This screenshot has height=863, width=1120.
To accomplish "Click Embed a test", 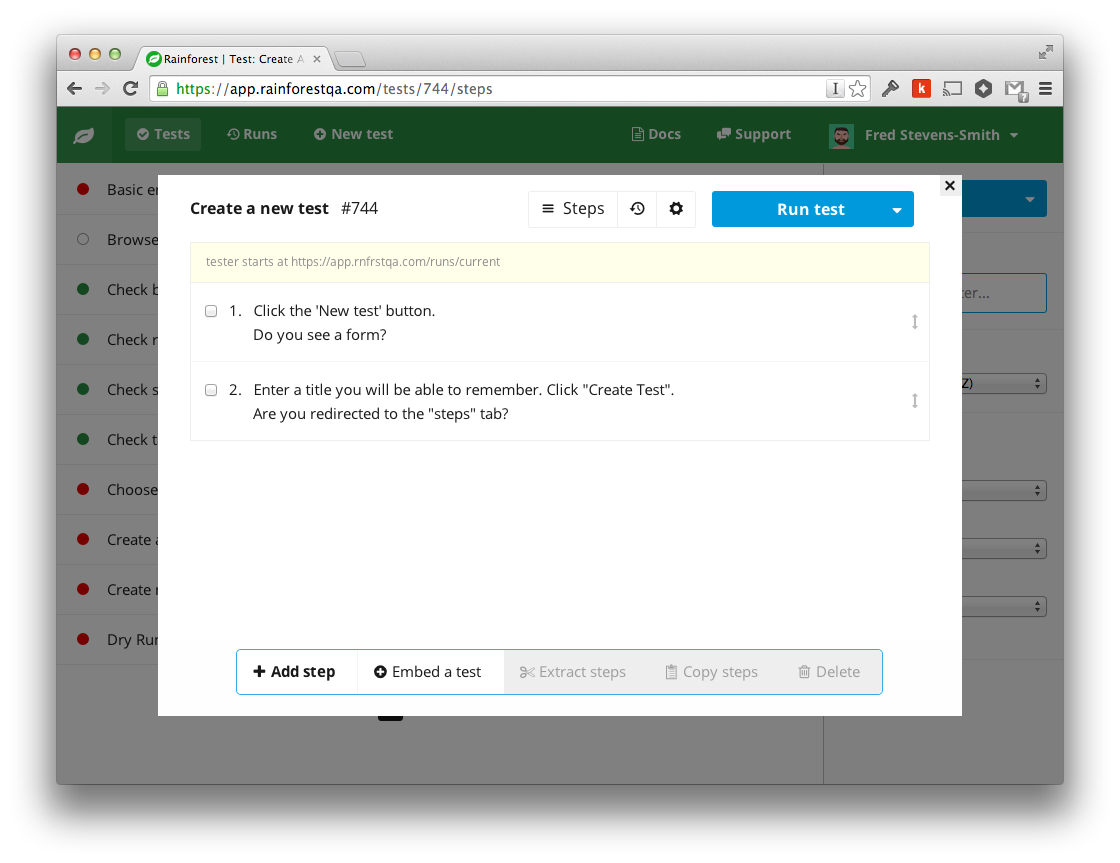I will point(429,672).
